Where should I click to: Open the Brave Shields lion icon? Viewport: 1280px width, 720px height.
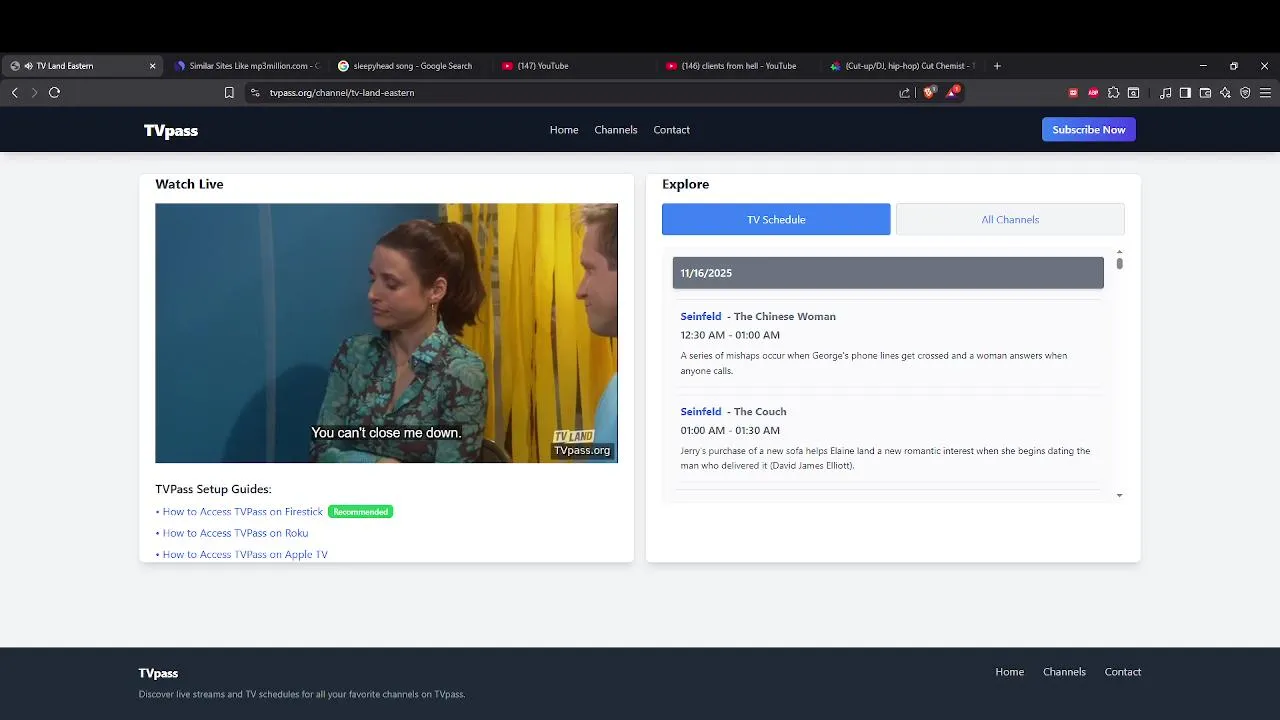coord(929,92)
